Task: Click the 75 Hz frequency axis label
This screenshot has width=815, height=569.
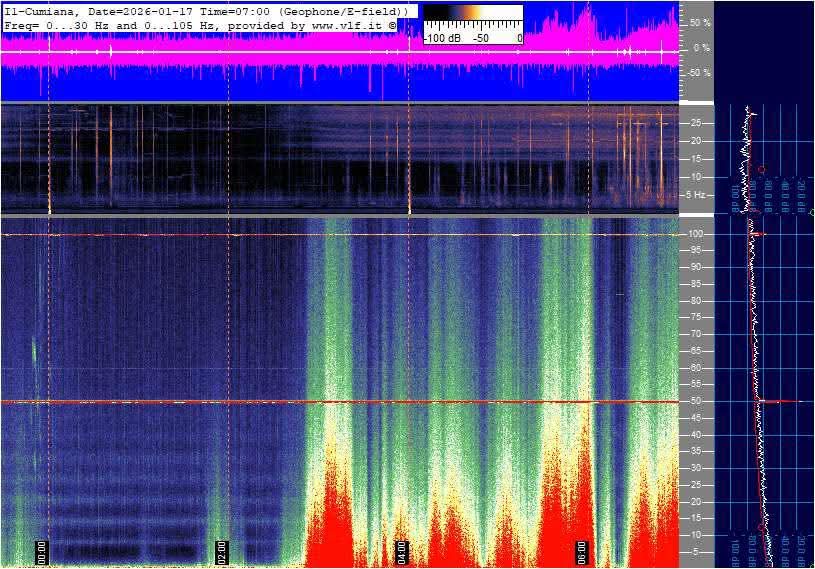Action: coord(695,318)
